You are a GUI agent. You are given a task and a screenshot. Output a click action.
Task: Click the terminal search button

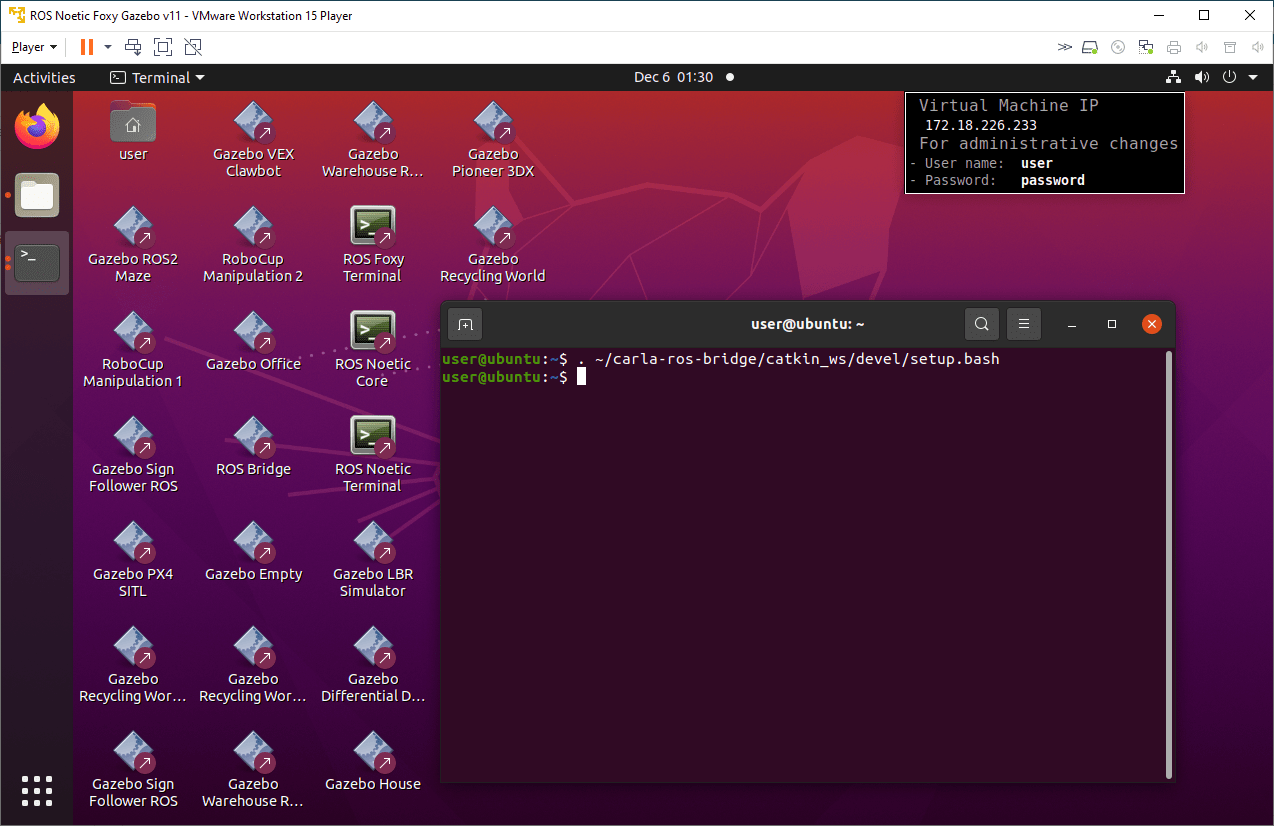[x=982, y=324]
